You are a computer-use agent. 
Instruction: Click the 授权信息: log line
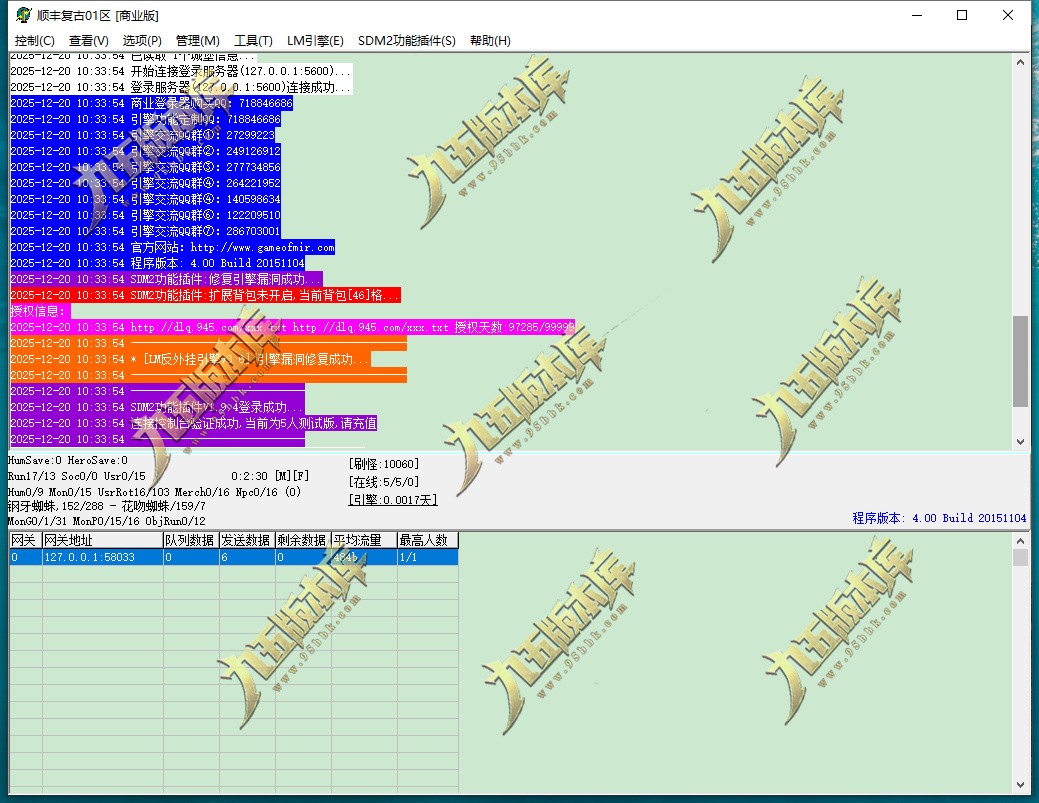[x=40, y=311]
